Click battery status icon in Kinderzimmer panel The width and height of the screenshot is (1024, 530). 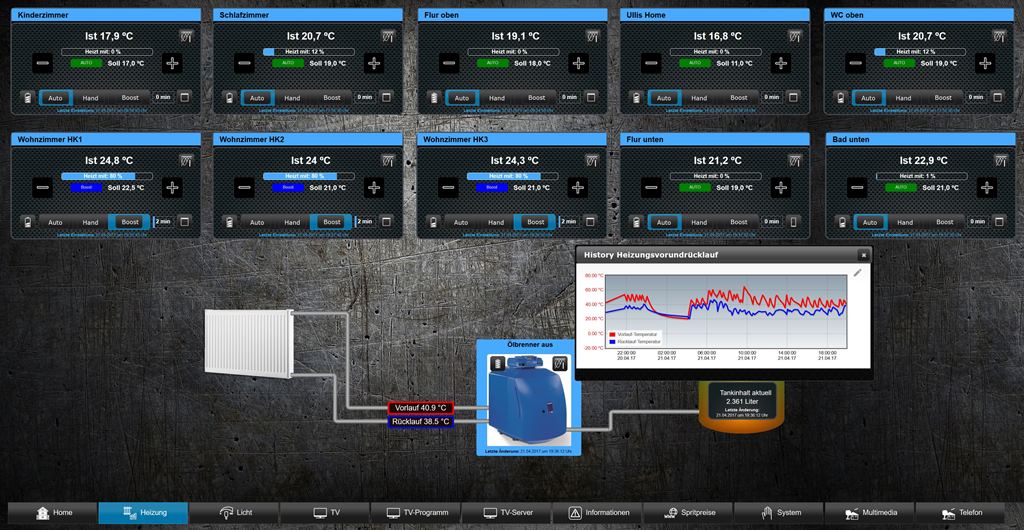coord(27,97)
